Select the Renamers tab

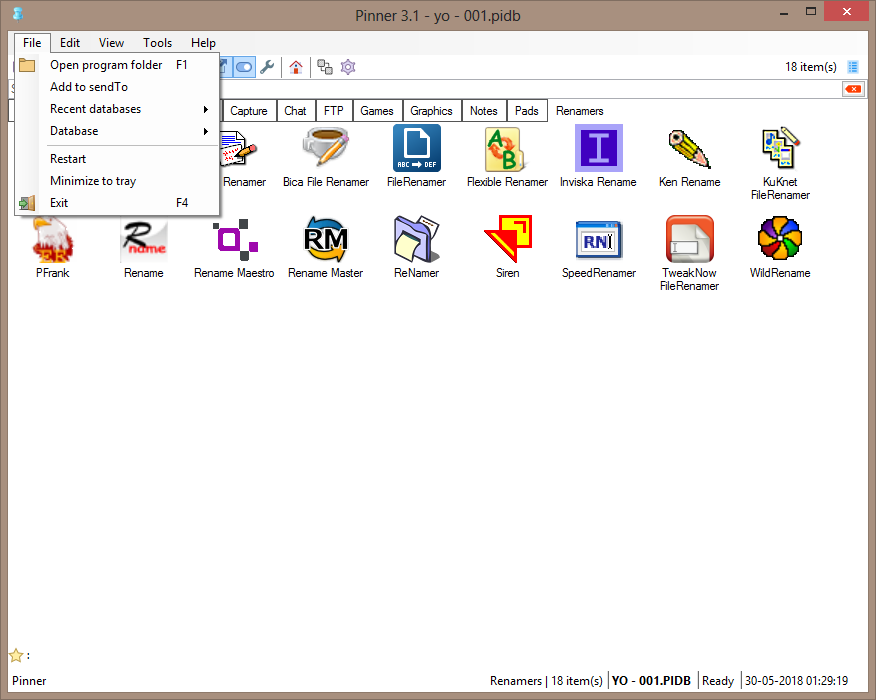[x=579, y=111]
